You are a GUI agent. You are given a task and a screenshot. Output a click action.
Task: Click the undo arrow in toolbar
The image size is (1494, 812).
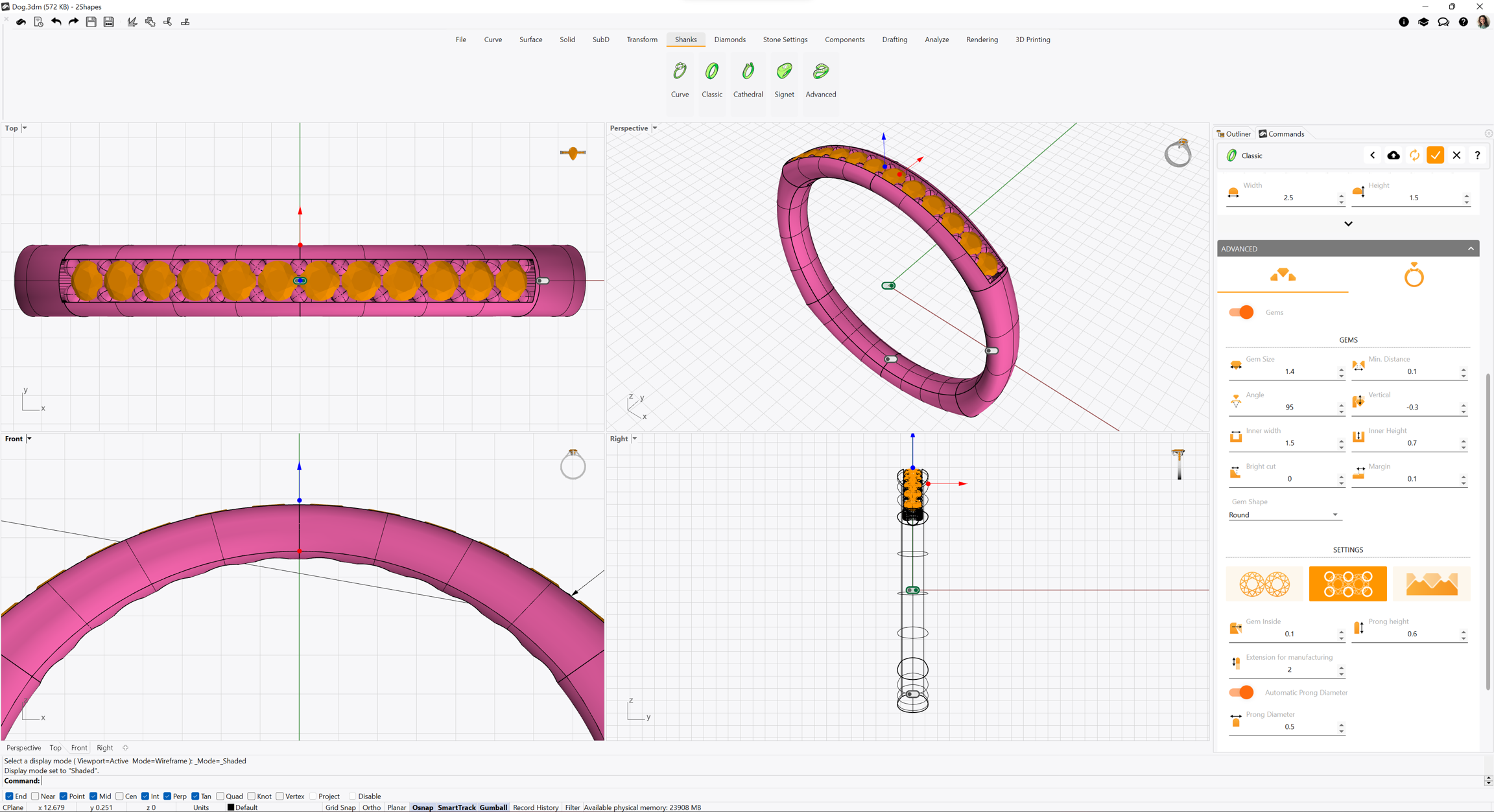click(56, 22)
